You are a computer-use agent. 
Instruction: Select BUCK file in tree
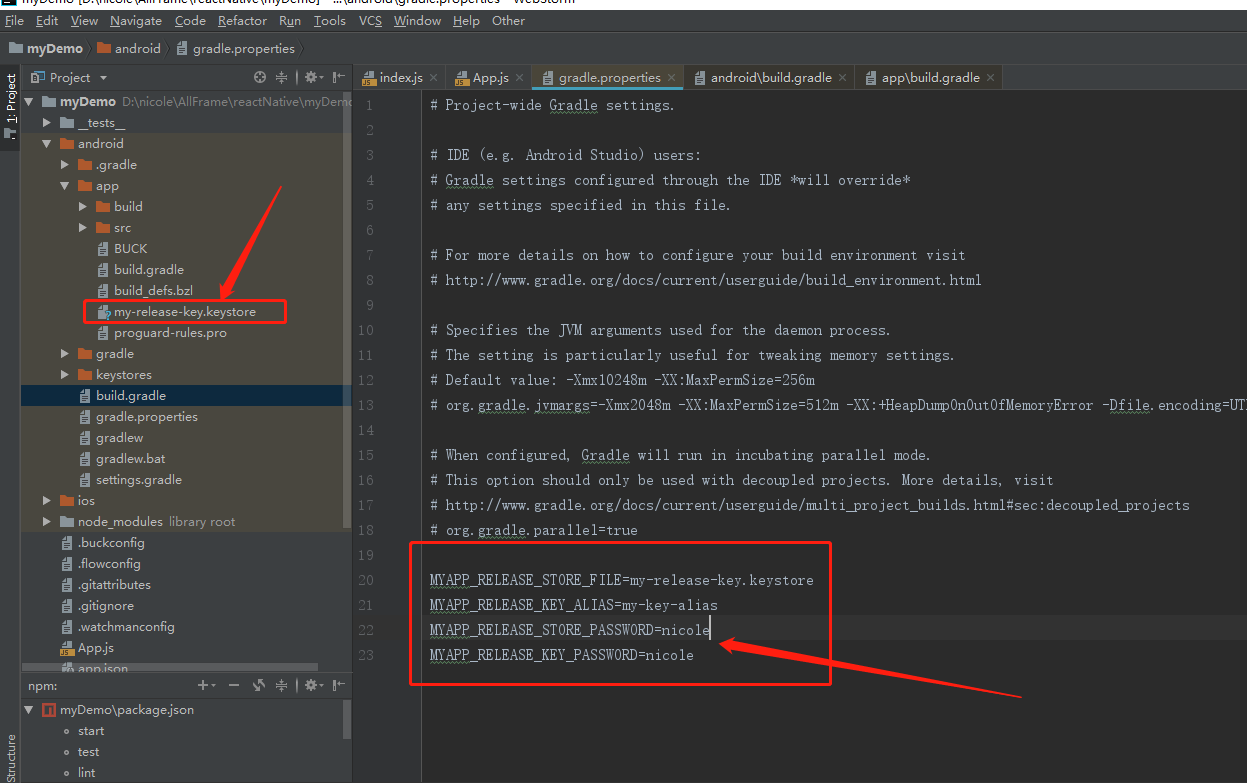(x=130, y=249)
